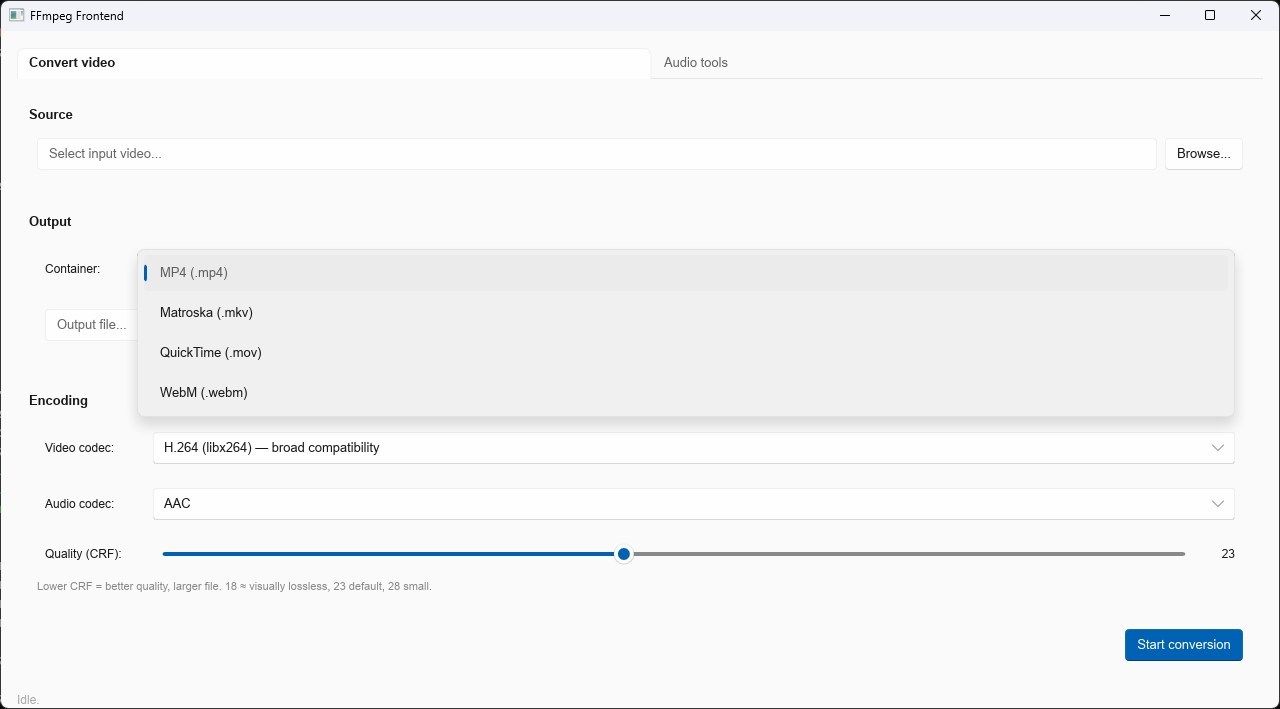Screen dimensions: 1280x709
Task: Click the Video codec label
Action: (x=79, y=448)
